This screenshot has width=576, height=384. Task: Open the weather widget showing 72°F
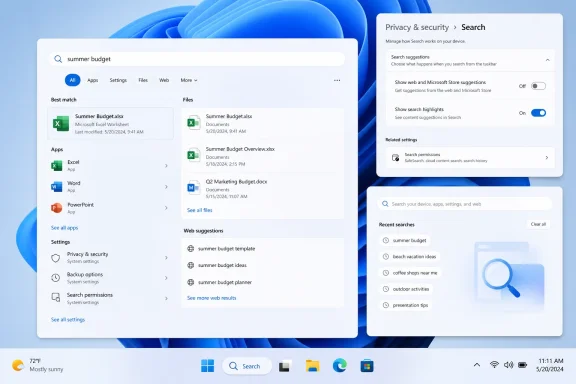37,365
